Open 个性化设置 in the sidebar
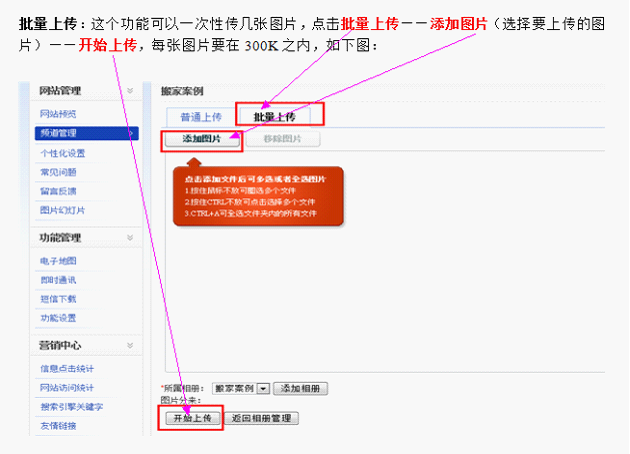Viewport: 630px width, 454px height. pos(62,153)
